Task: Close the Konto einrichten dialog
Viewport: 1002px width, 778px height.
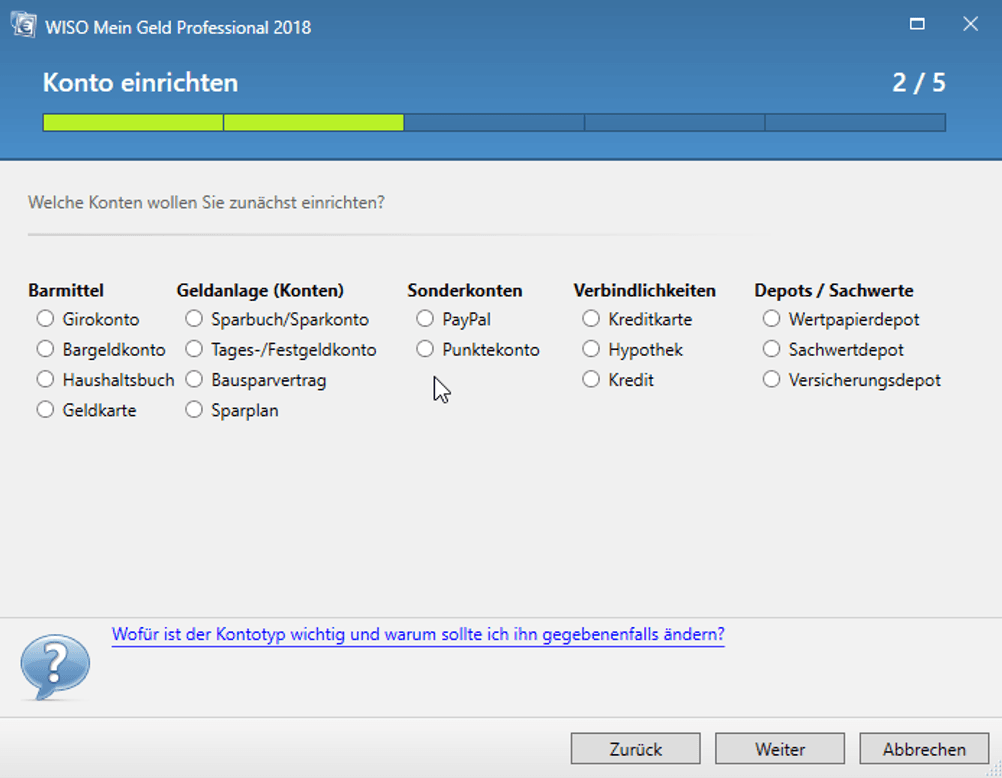Action: coord(970,24)
